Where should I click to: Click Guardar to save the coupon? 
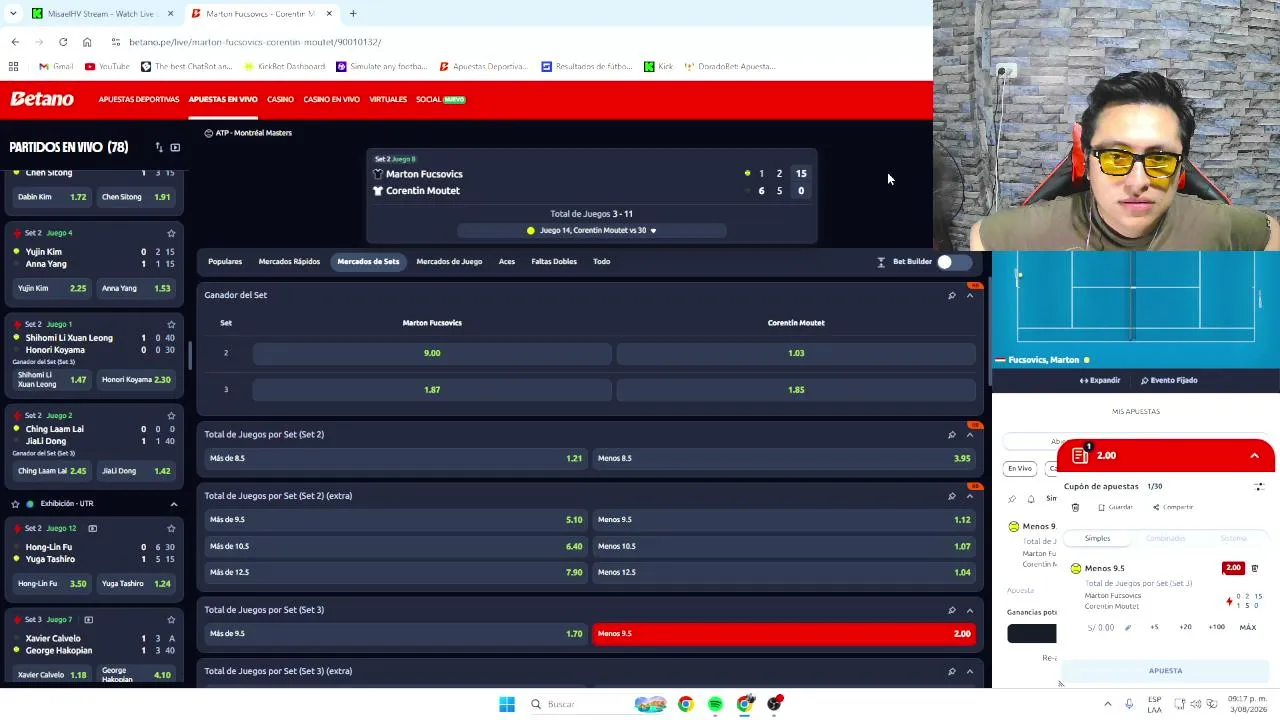coord(1116,507)
